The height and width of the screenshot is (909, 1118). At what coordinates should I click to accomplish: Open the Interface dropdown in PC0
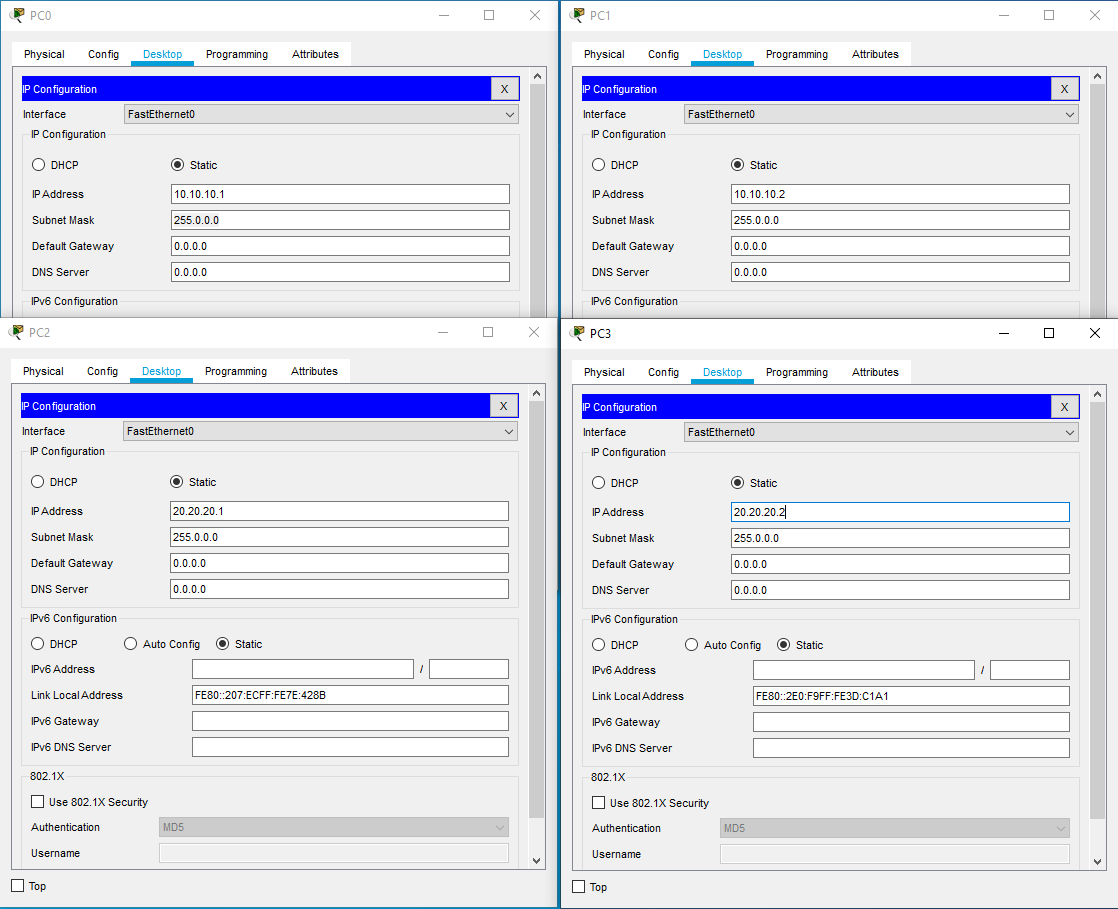[x=321, y=114]
